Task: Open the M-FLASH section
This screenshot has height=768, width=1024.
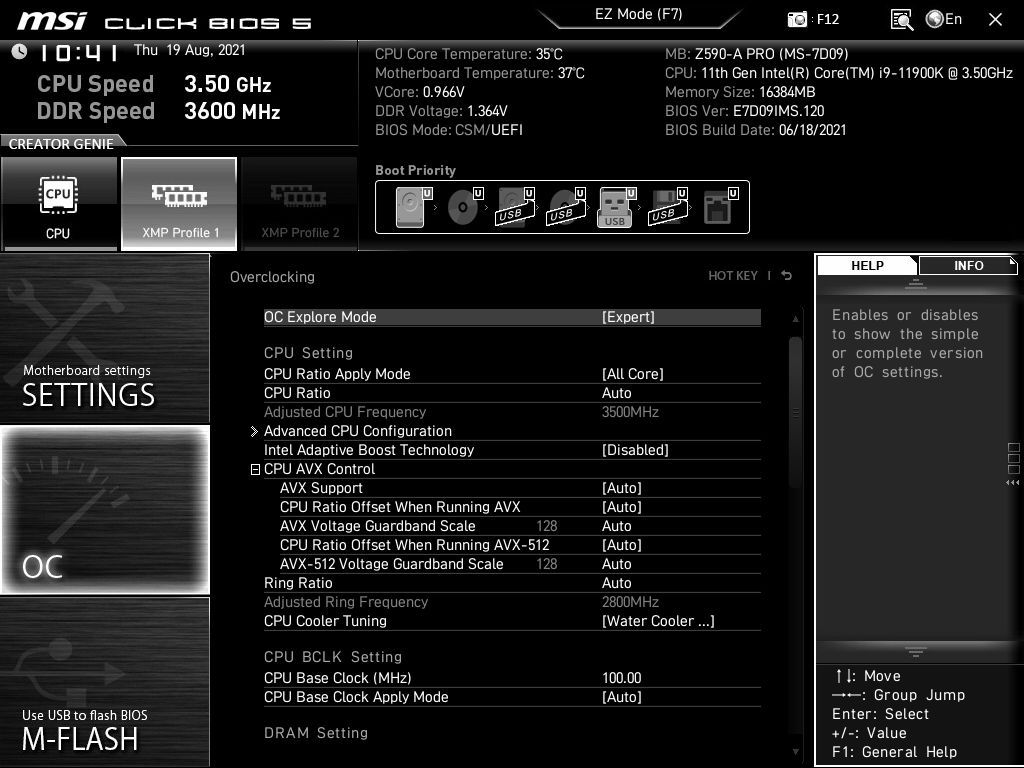Action: click(x=105, y=682)
